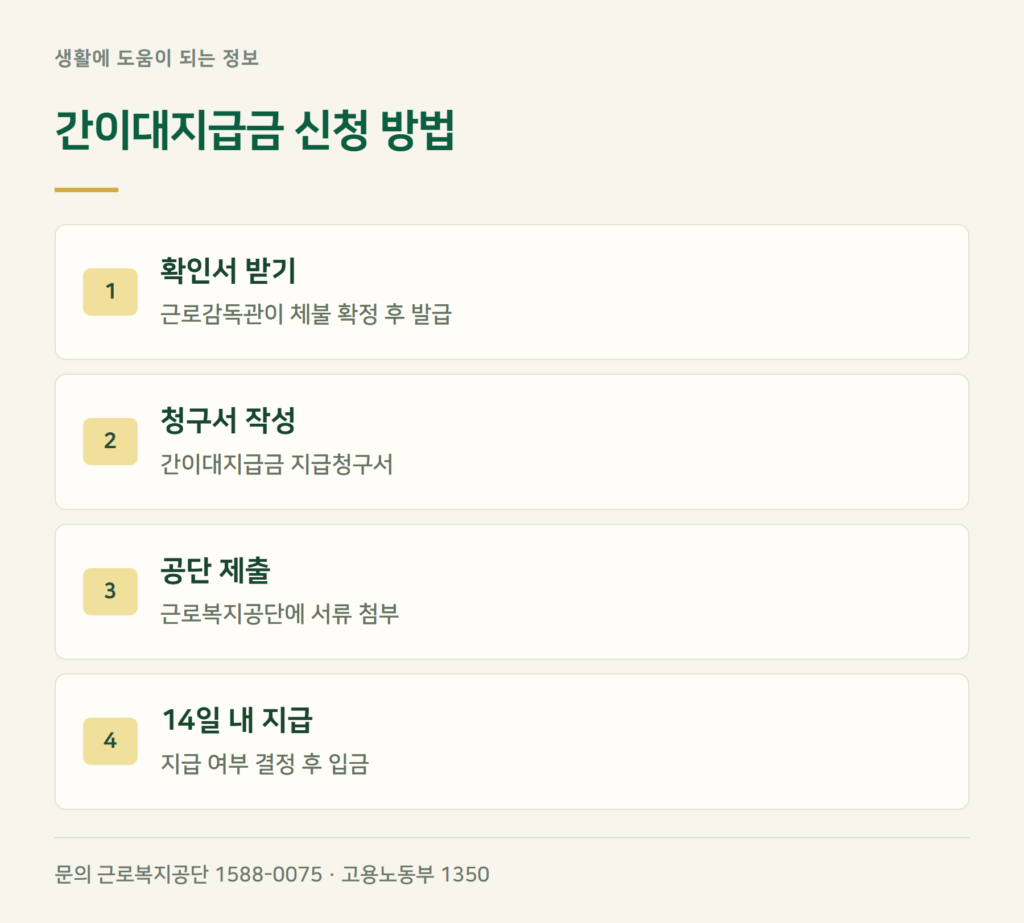Screen dimensions: 1024x923
Task: Click the step 4 number badge
Action: click(x=110, y=741)
